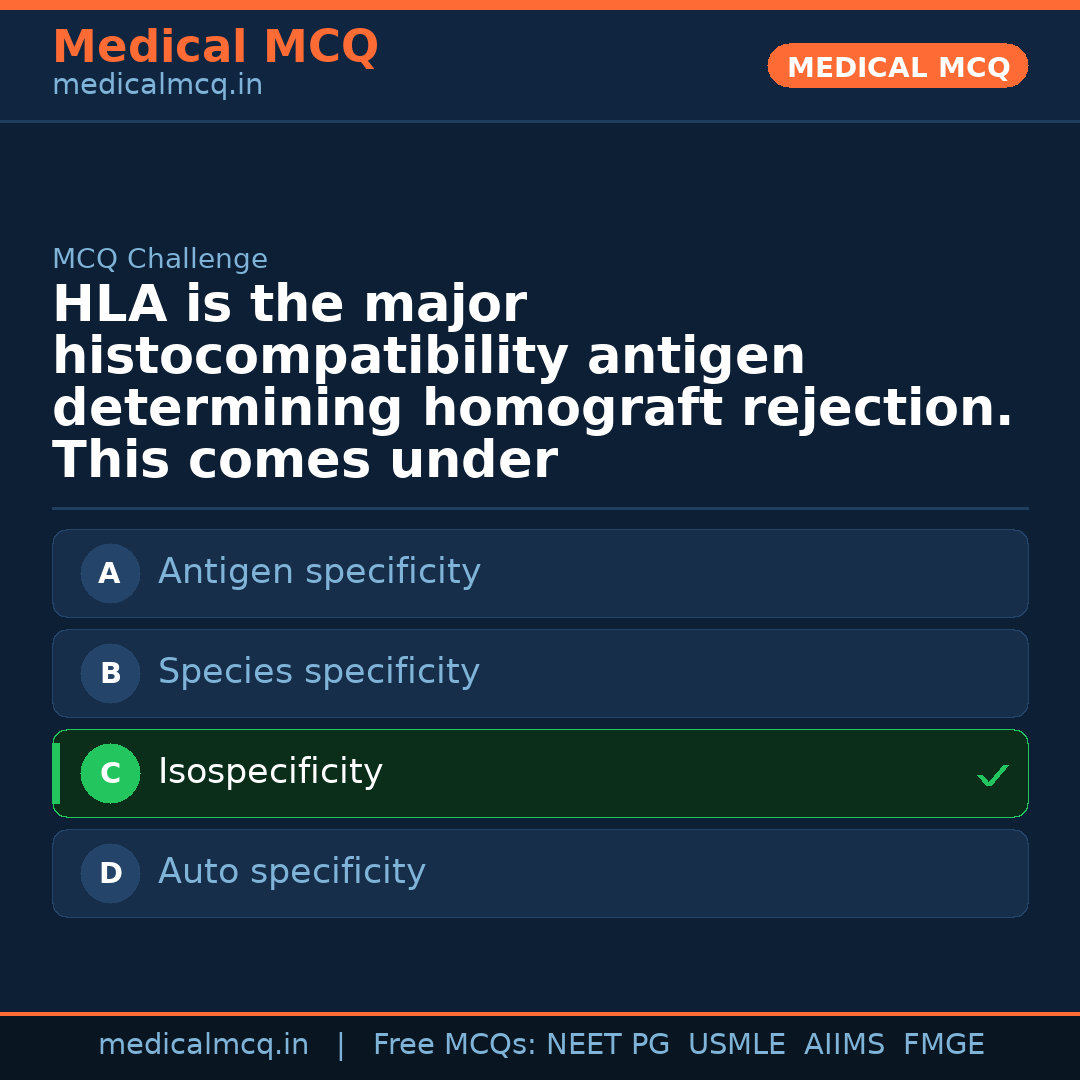Click the AIIMS footer label
This screenshot has height=1080, width=1080.
coord(844,1045)
